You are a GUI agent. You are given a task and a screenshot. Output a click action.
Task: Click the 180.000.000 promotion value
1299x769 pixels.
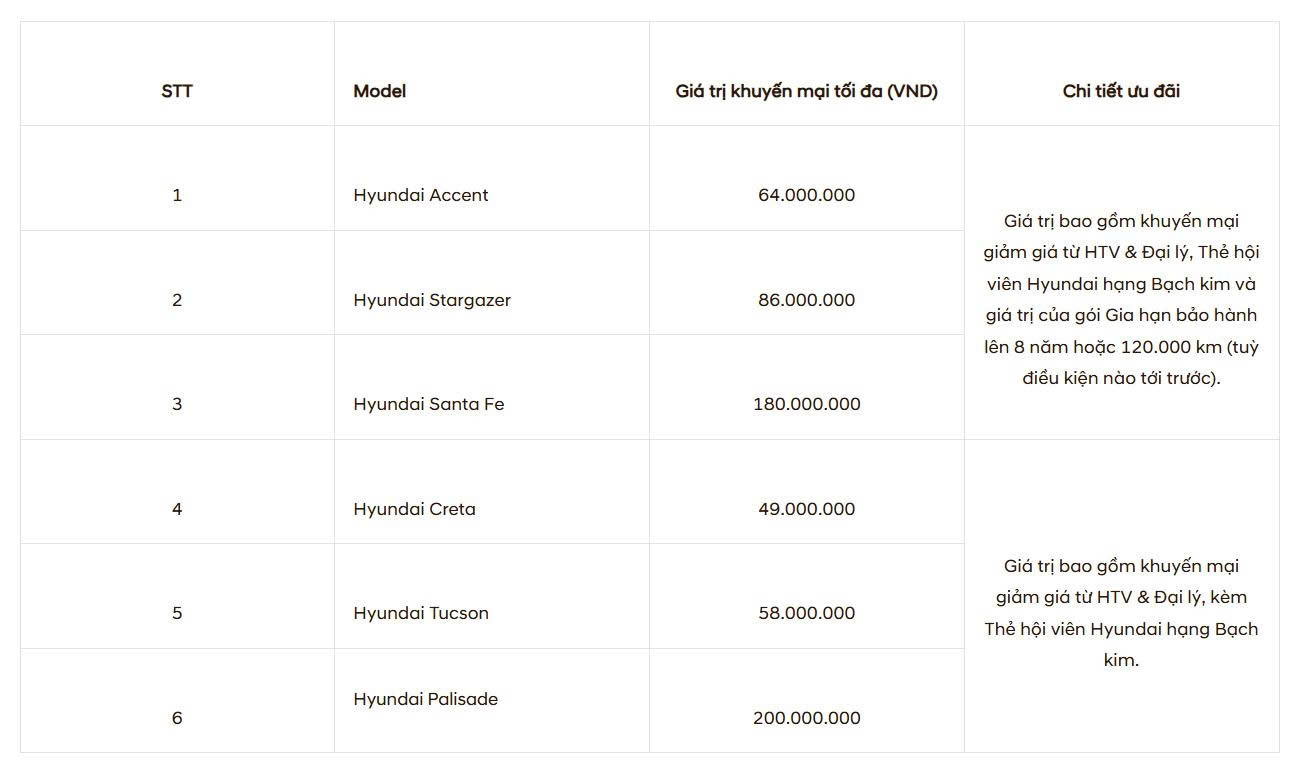click(806, 404)
